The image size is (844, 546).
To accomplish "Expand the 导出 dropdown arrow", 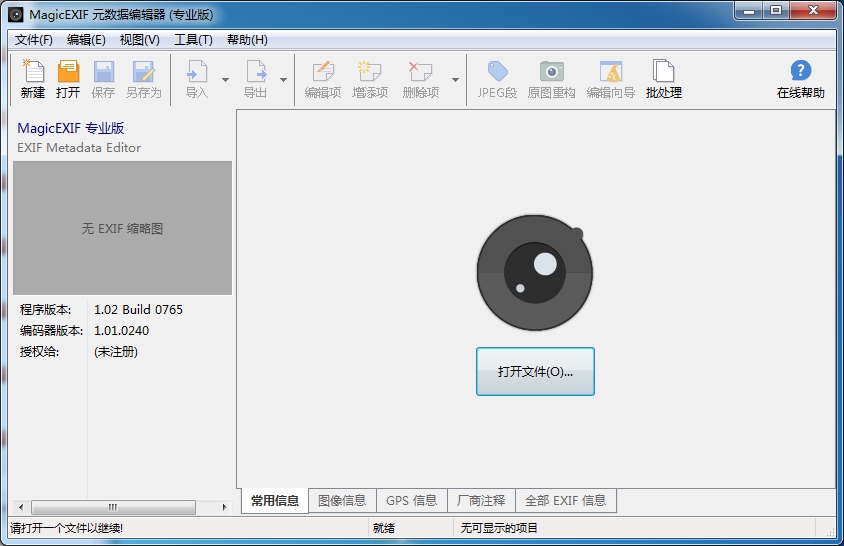I will [283, 80].
